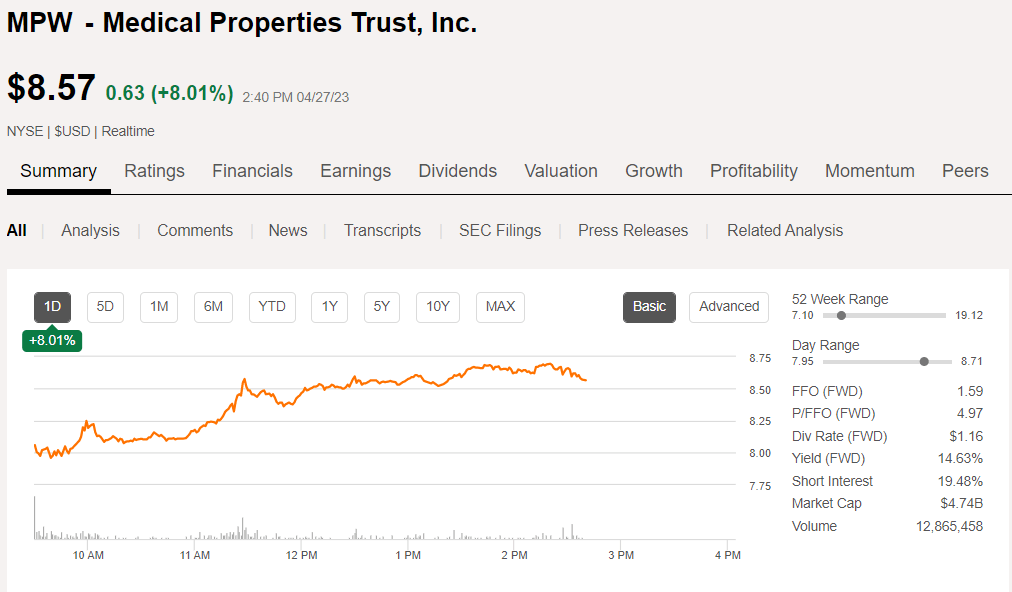Display the 10Y price history
This screenshot has width=1012, height=592.
438,307
